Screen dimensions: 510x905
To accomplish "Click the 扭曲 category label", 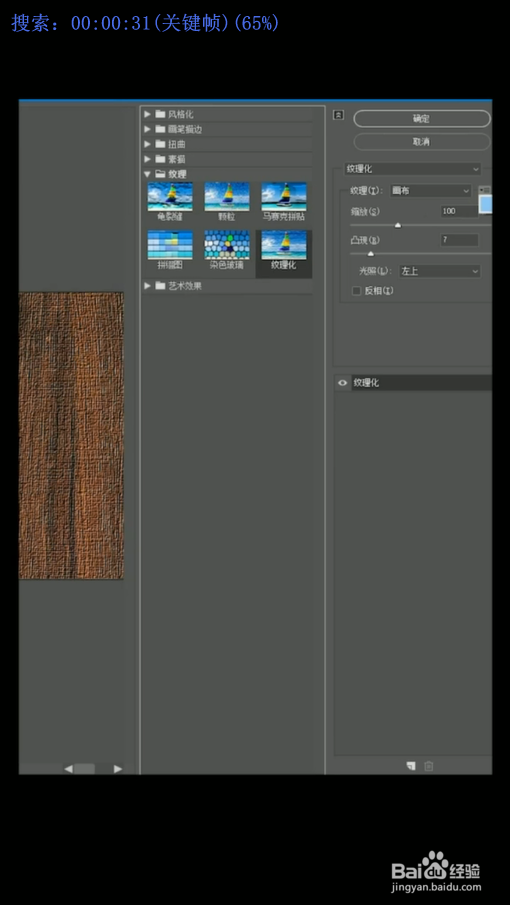I will point(177,144).
